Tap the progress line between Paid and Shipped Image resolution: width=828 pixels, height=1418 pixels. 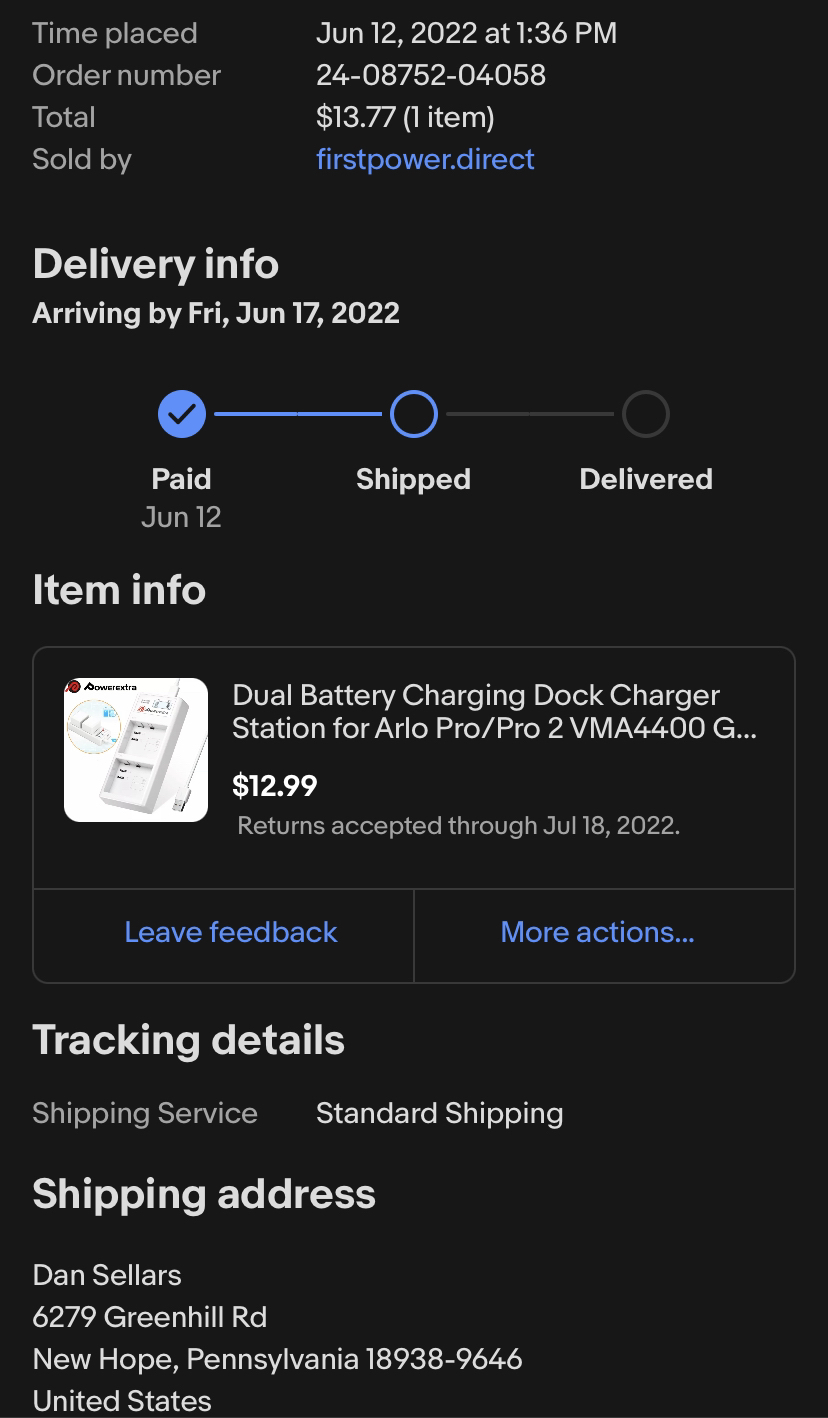coord(298,414)
